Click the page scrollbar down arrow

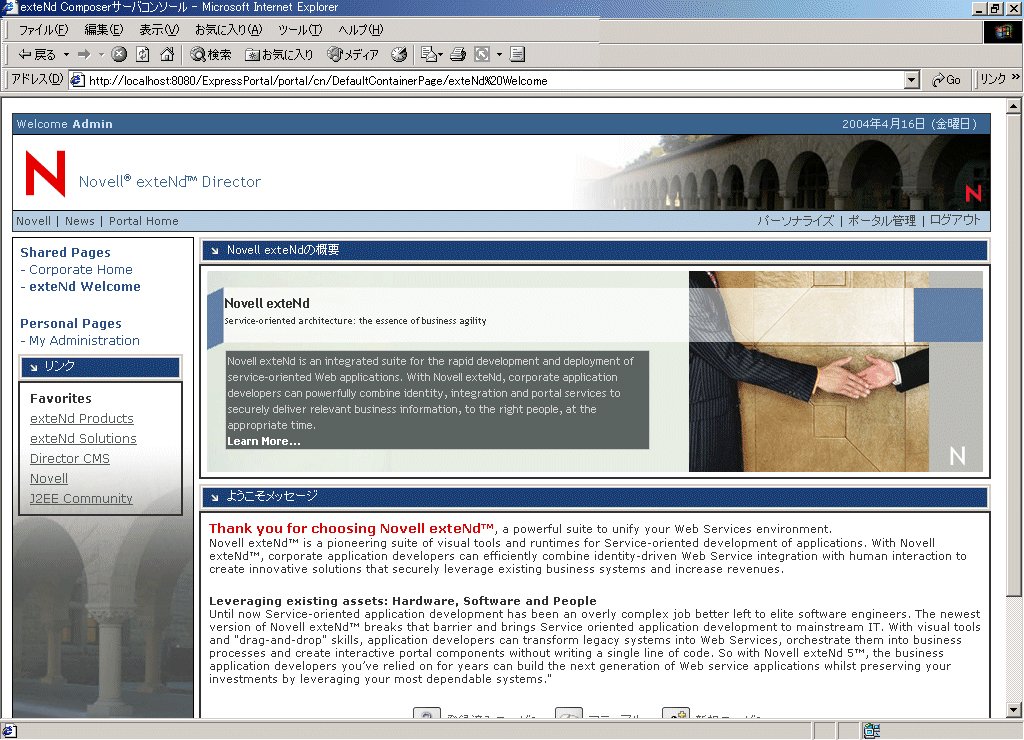click(x=1014, y=710)
